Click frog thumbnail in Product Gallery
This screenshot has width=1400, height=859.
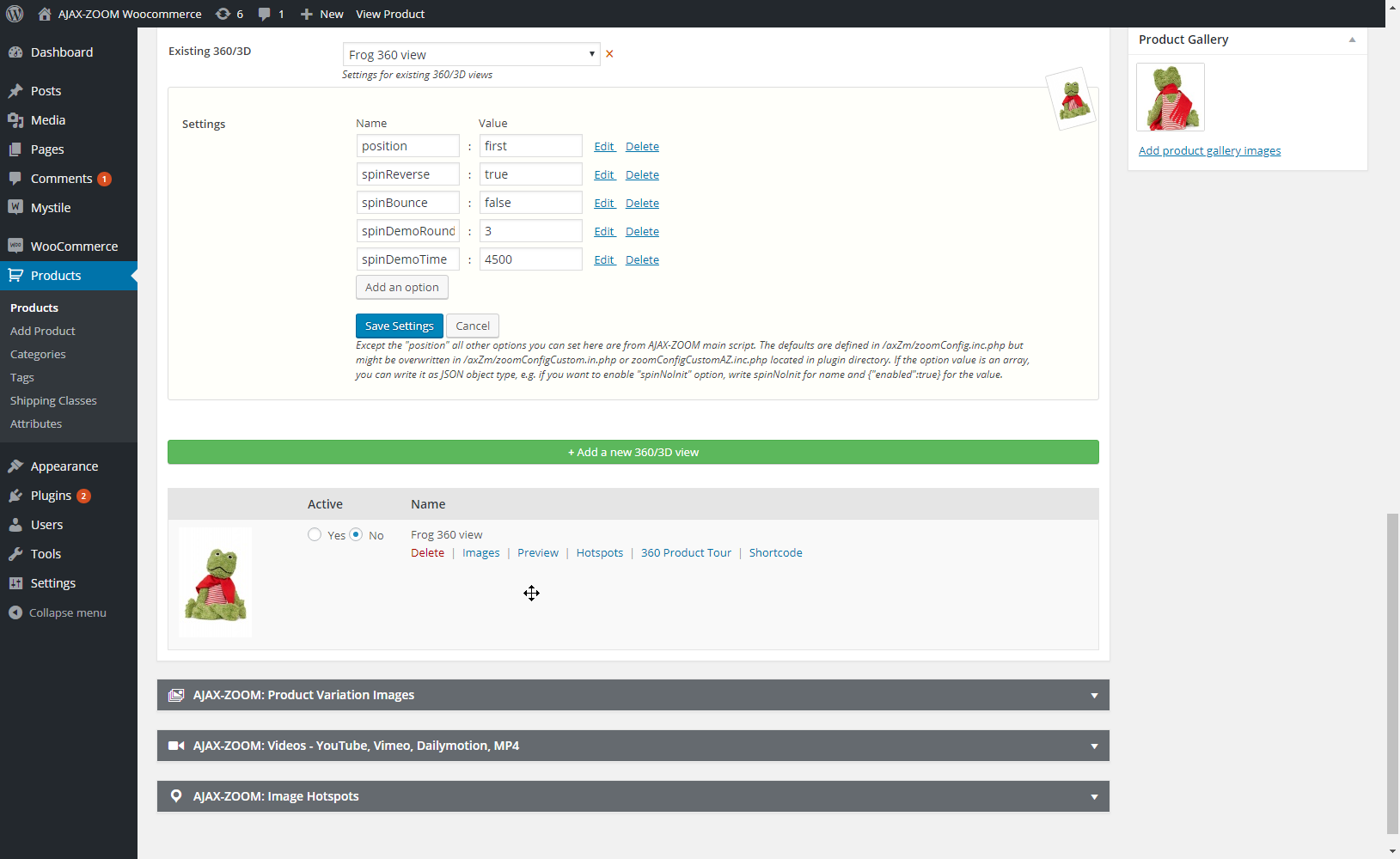[1171, 97]
